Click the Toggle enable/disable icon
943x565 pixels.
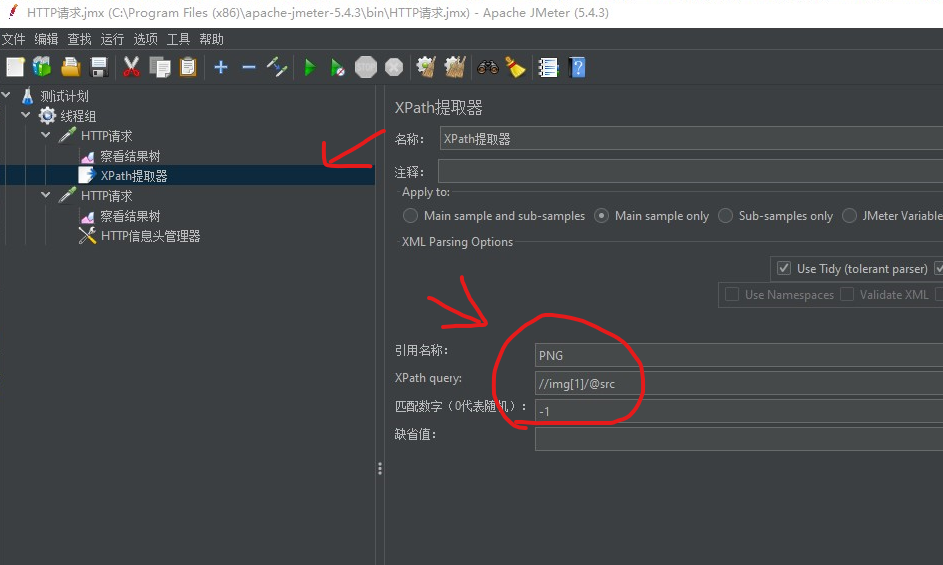click(277, 67)
